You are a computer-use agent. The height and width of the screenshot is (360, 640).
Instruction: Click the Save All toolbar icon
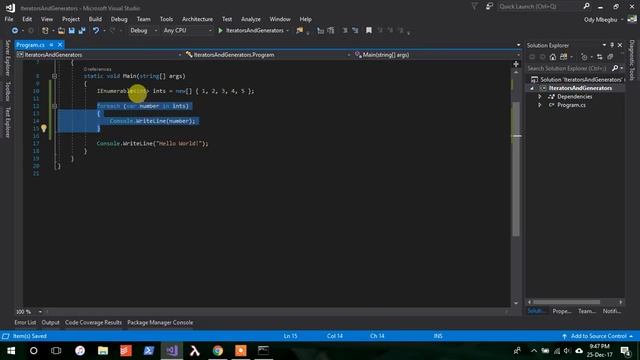82,31
